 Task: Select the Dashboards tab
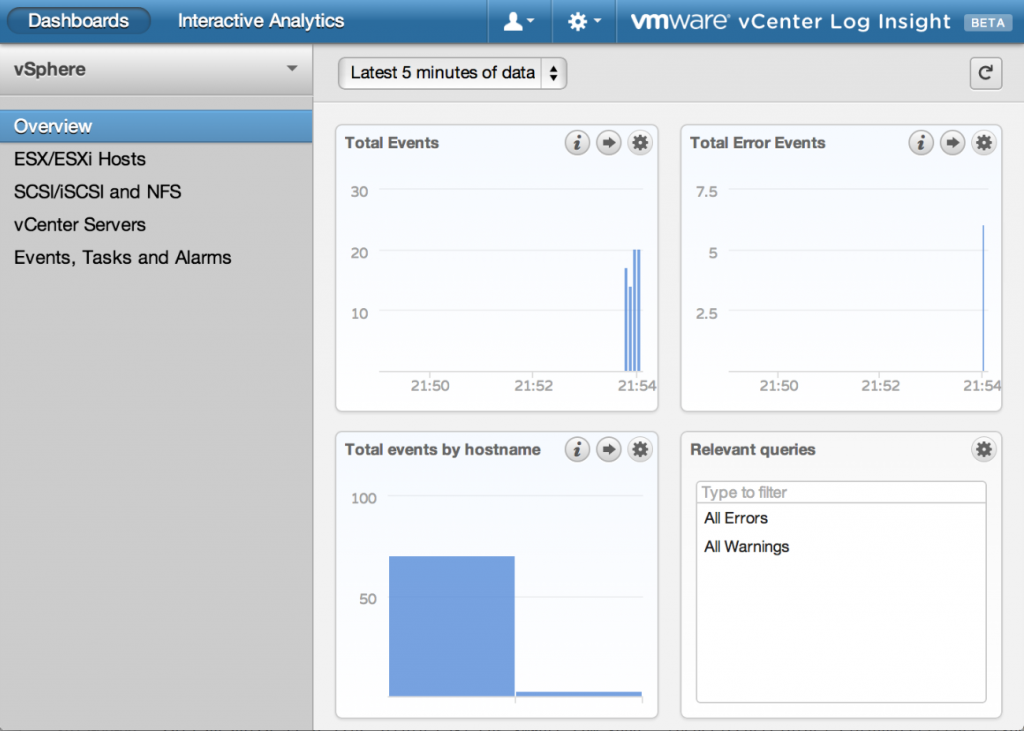click(x=78, y=20)
